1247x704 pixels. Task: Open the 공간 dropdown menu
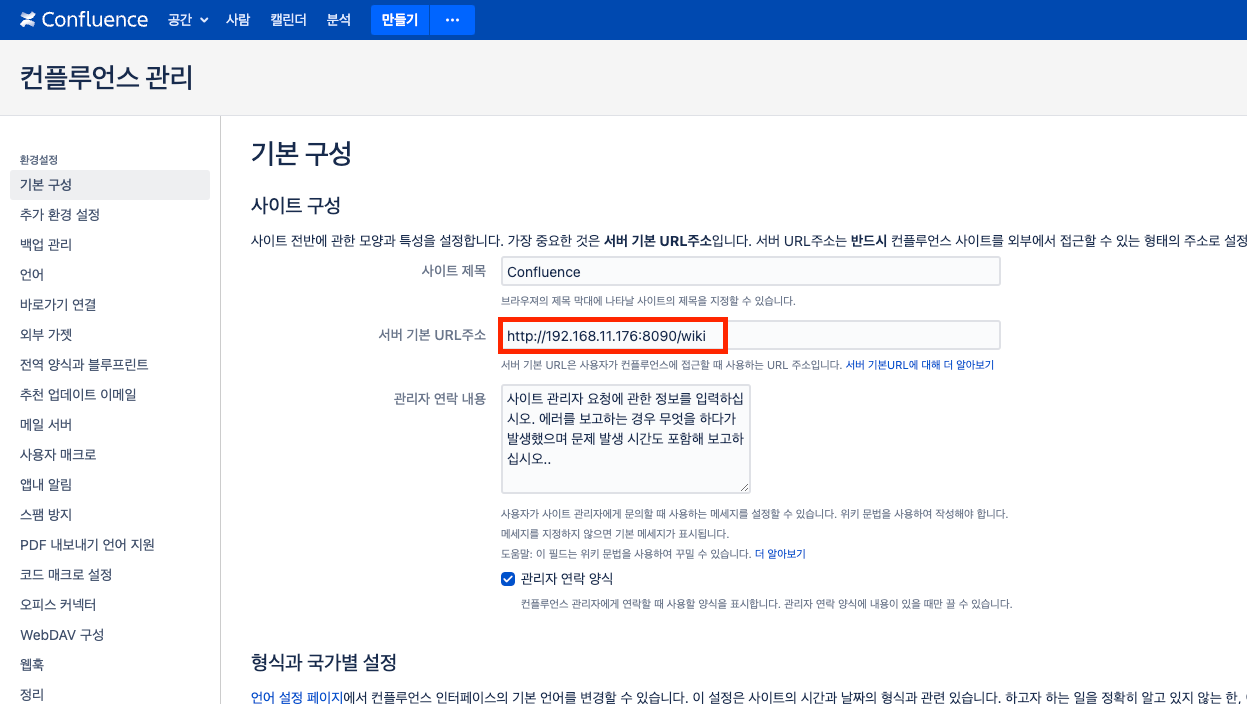click(188, 20)
